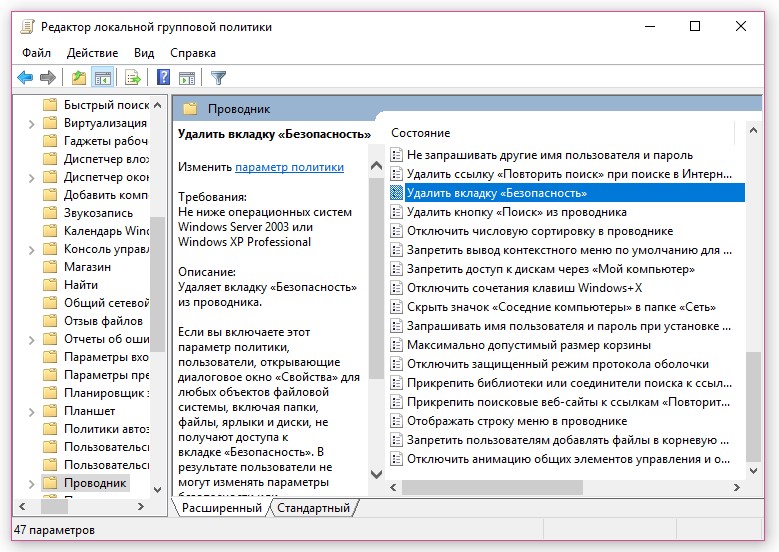Expand the «Консоль управл» tree node
The width and height of the screenshot is (779, 552).
(x=31, y=249)
